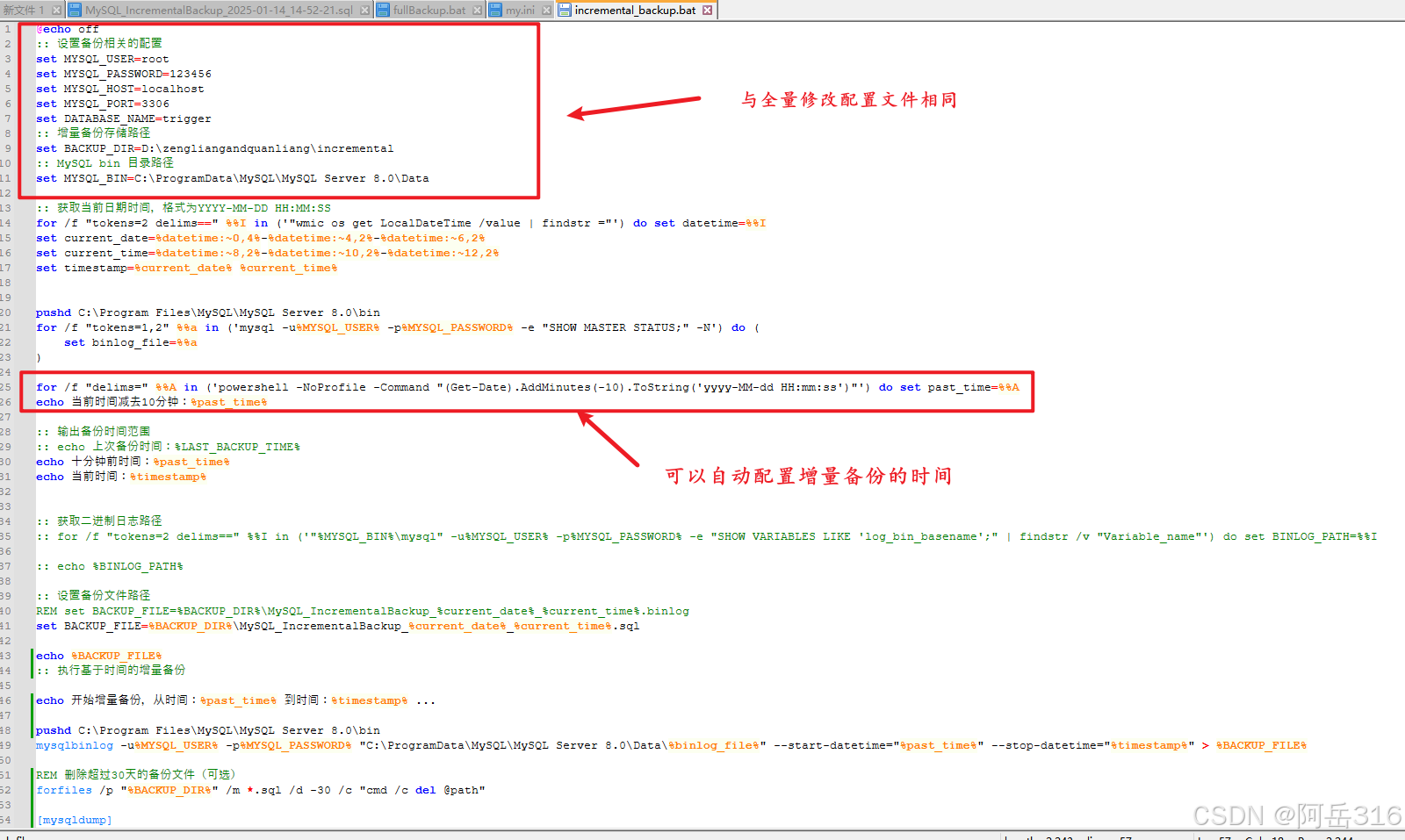Click the 'SHOW MASTER STATUS' for line
The height and width of the screenshot is (840, 1405).
398,327
